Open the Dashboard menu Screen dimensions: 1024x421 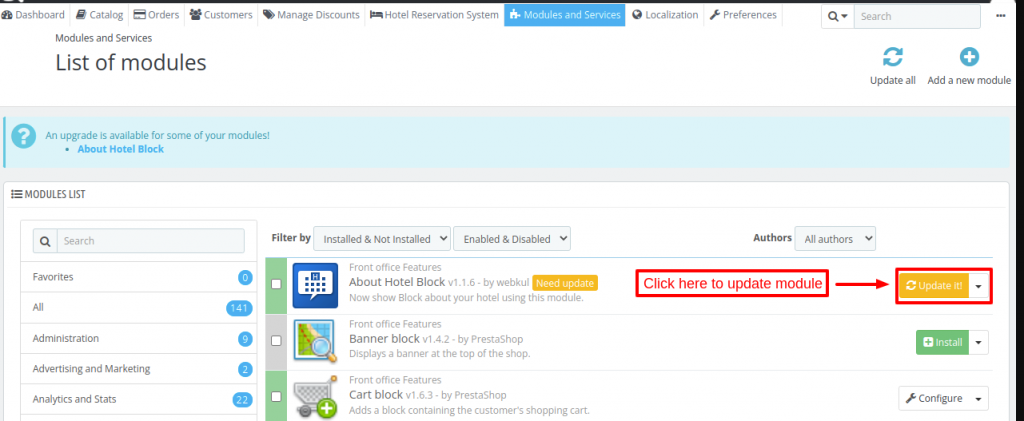coord(33,14)
